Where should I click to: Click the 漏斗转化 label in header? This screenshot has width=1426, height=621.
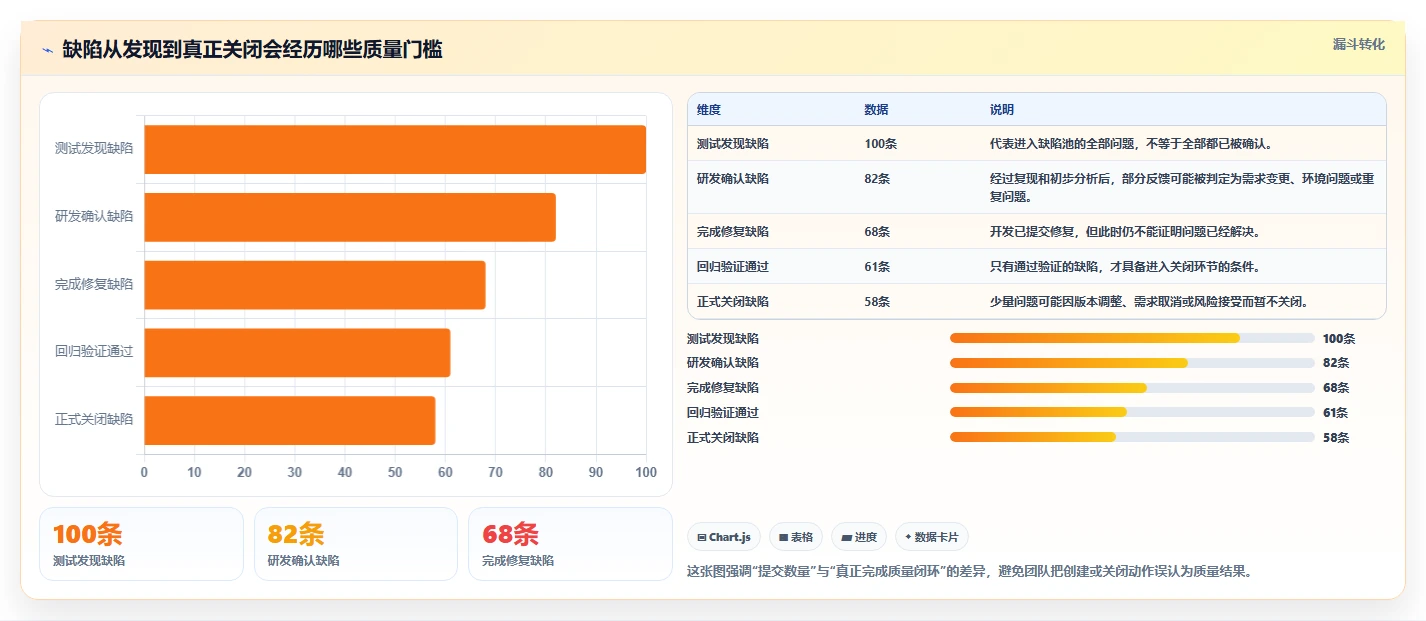click(1359, 44)
